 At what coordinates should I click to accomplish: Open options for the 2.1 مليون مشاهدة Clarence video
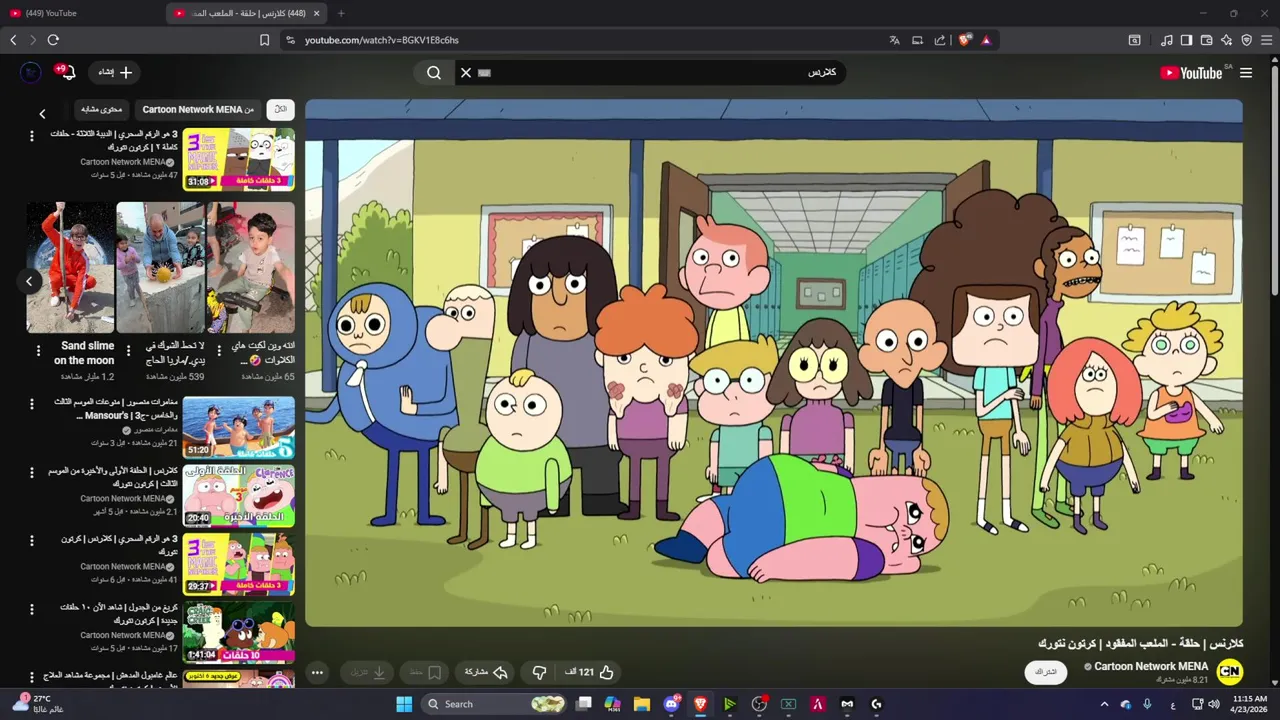31,472
